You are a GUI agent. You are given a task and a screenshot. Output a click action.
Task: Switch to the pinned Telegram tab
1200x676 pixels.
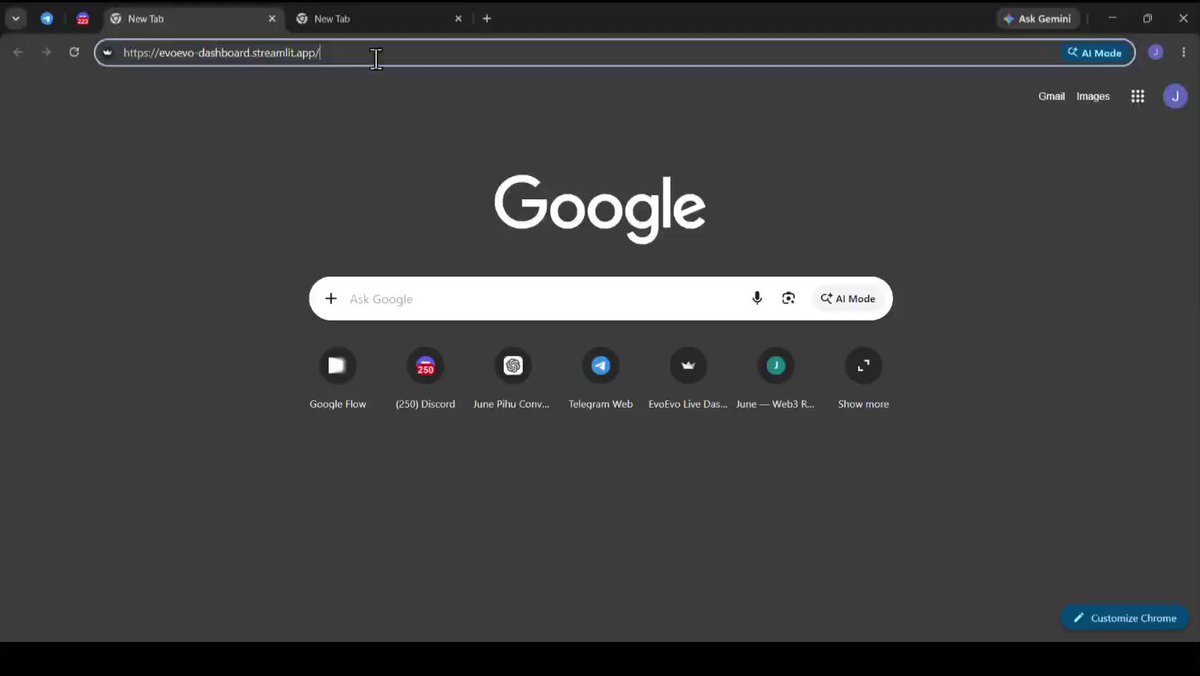(x=47, y=19)
